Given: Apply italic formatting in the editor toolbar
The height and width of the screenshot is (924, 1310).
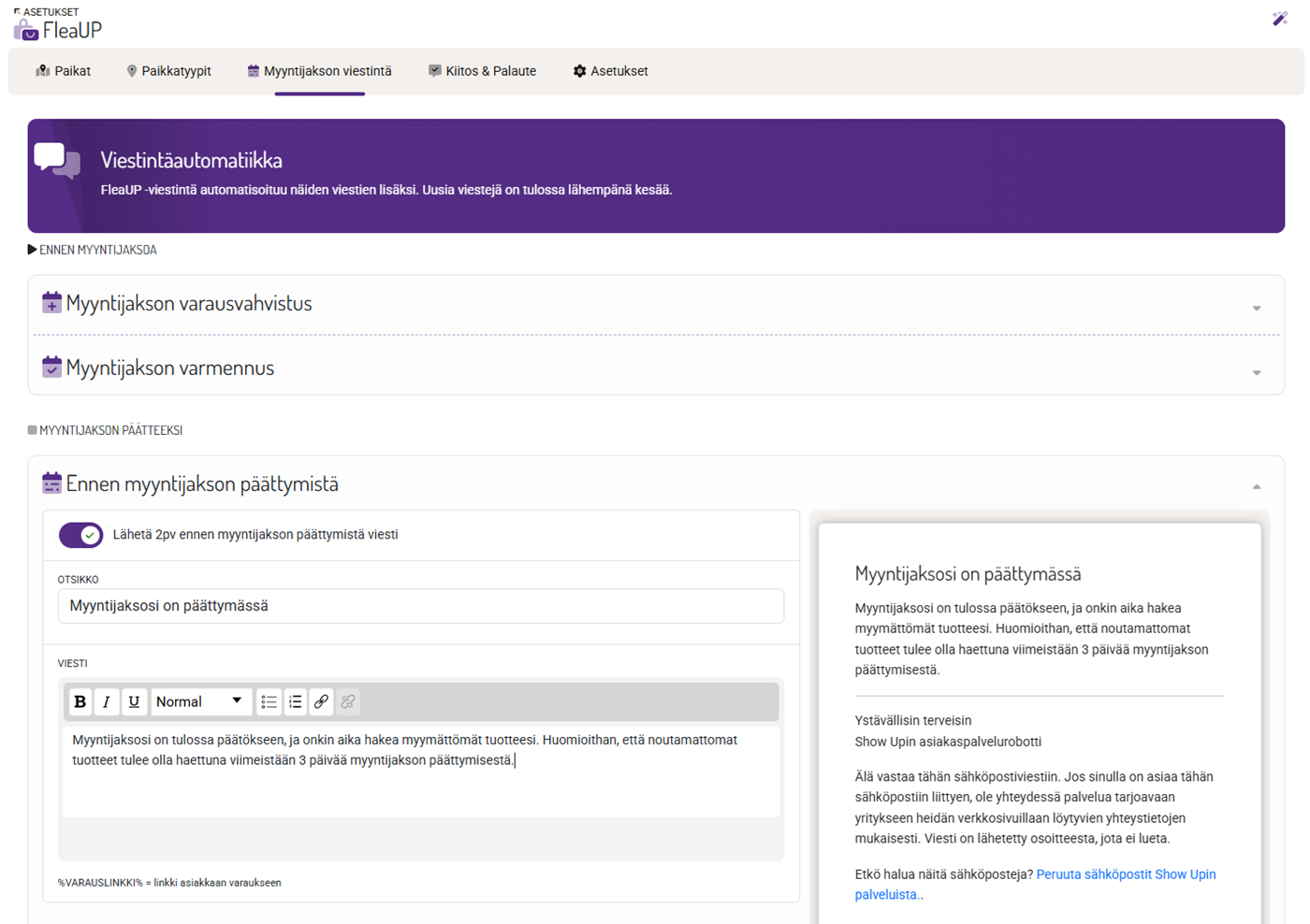Looking at the screenshot, I should pyautogui.click(x=107, y=701).
